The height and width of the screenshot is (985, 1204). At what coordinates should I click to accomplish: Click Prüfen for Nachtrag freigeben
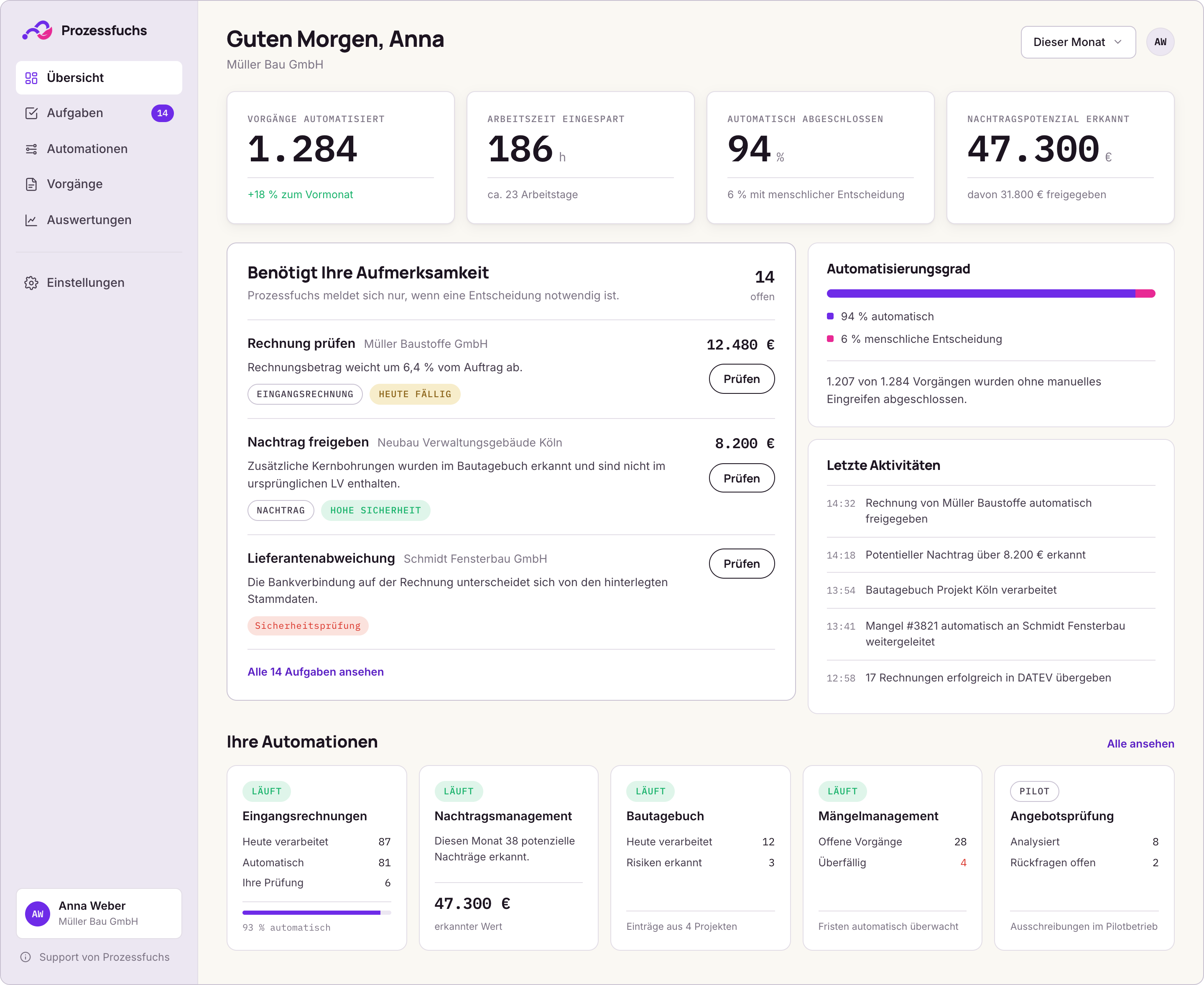pos(742,478)
